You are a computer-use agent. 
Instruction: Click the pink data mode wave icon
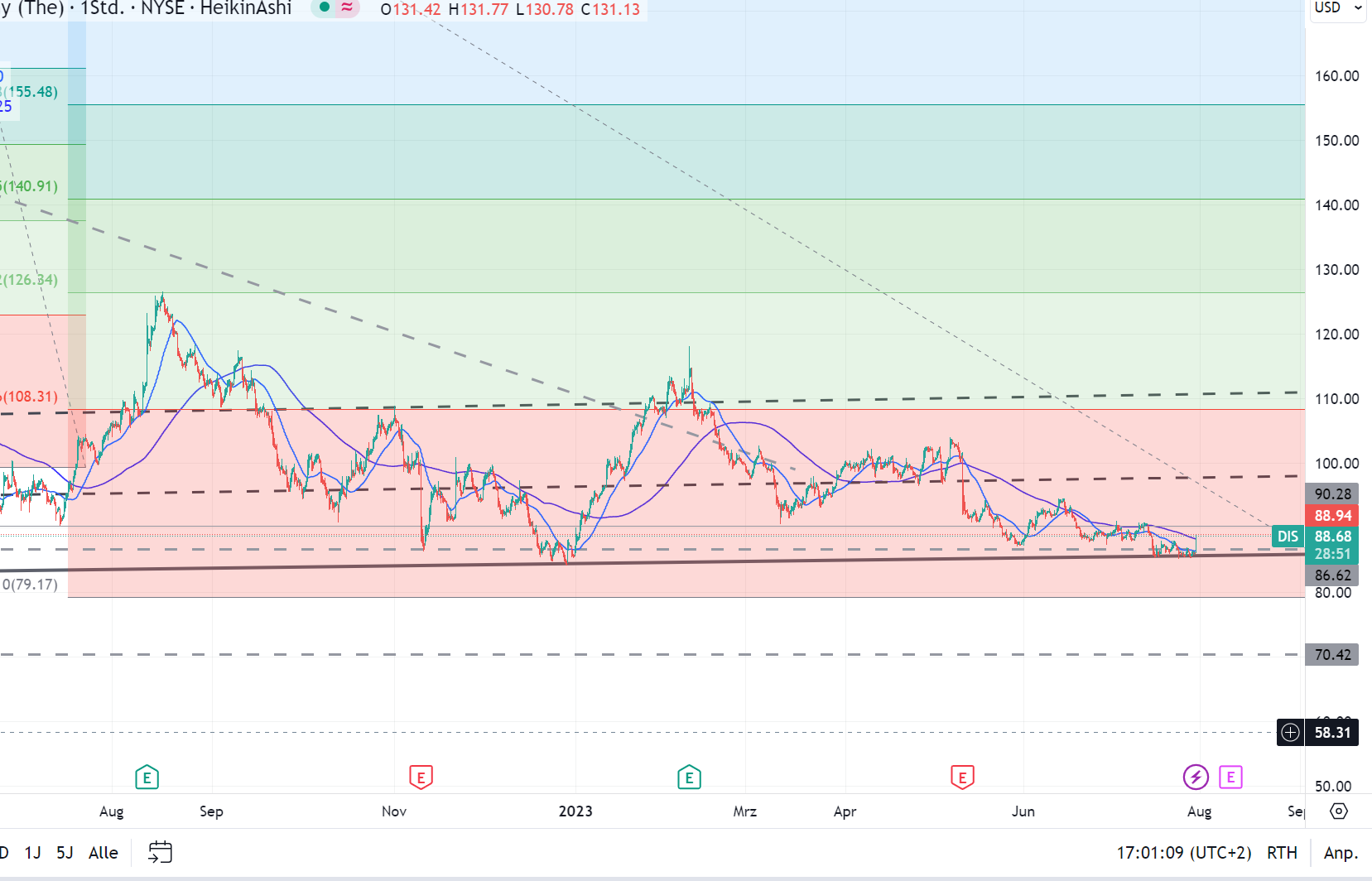[347, 7]
